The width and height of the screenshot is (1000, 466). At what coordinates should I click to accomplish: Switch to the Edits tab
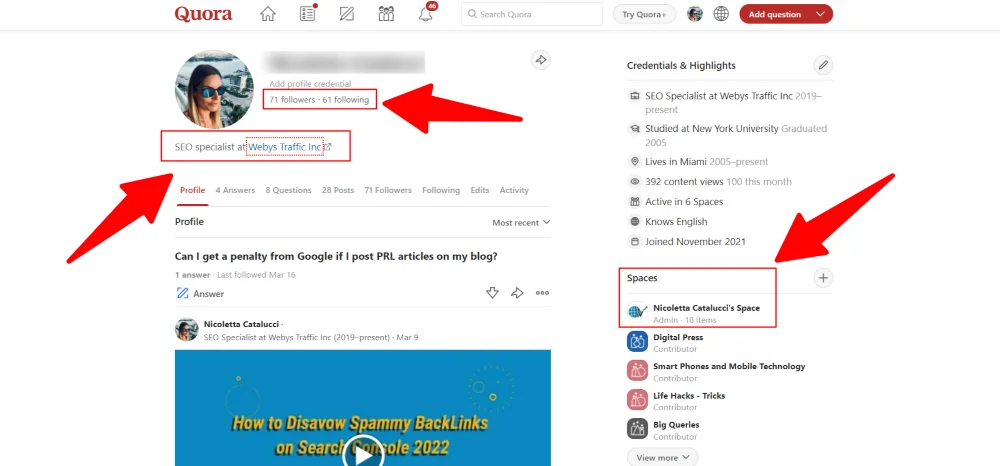coord(480,190)
